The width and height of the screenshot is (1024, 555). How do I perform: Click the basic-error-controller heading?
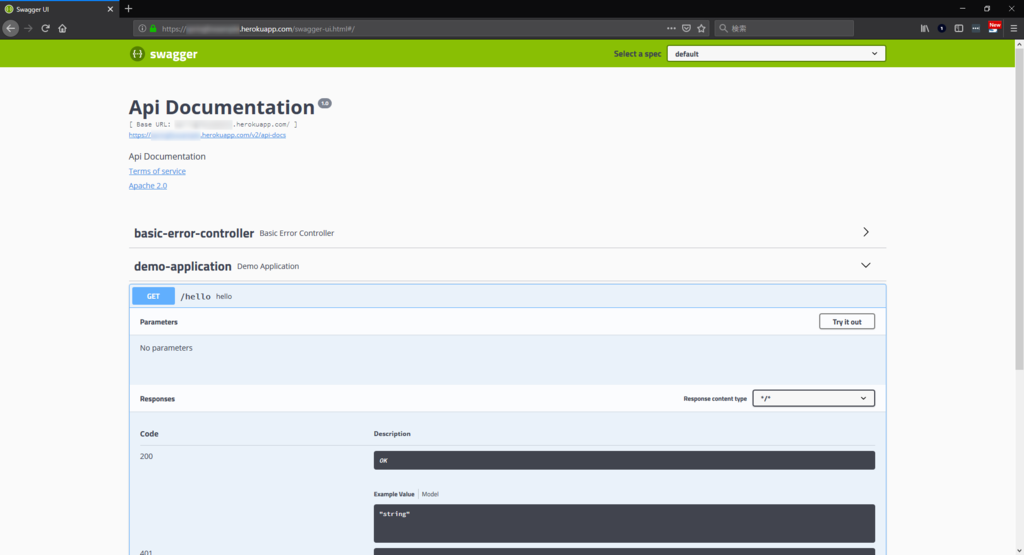[x=194, y=233]
